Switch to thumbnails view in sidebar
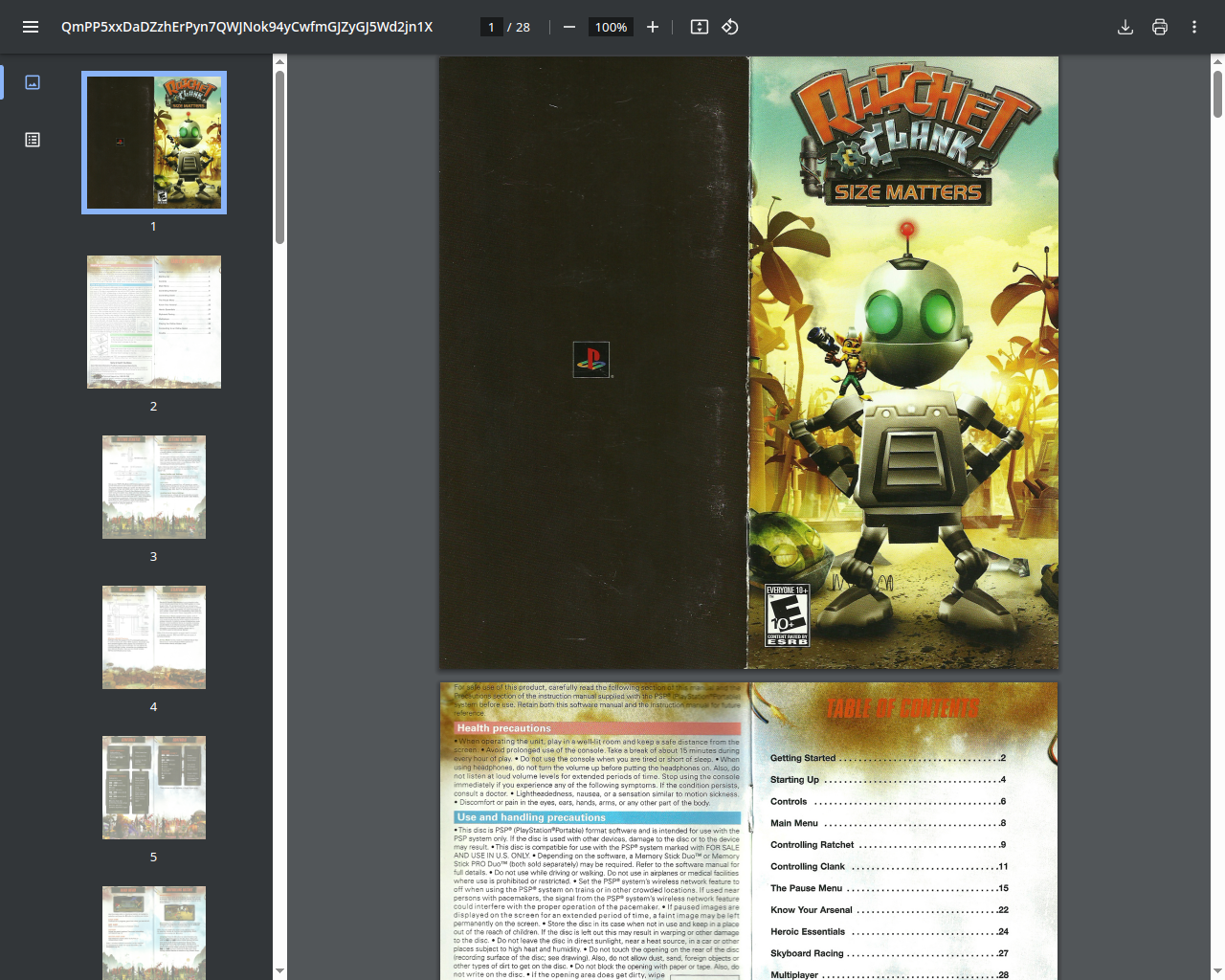This screenshot has height=980, width=1225. point(33,82)
